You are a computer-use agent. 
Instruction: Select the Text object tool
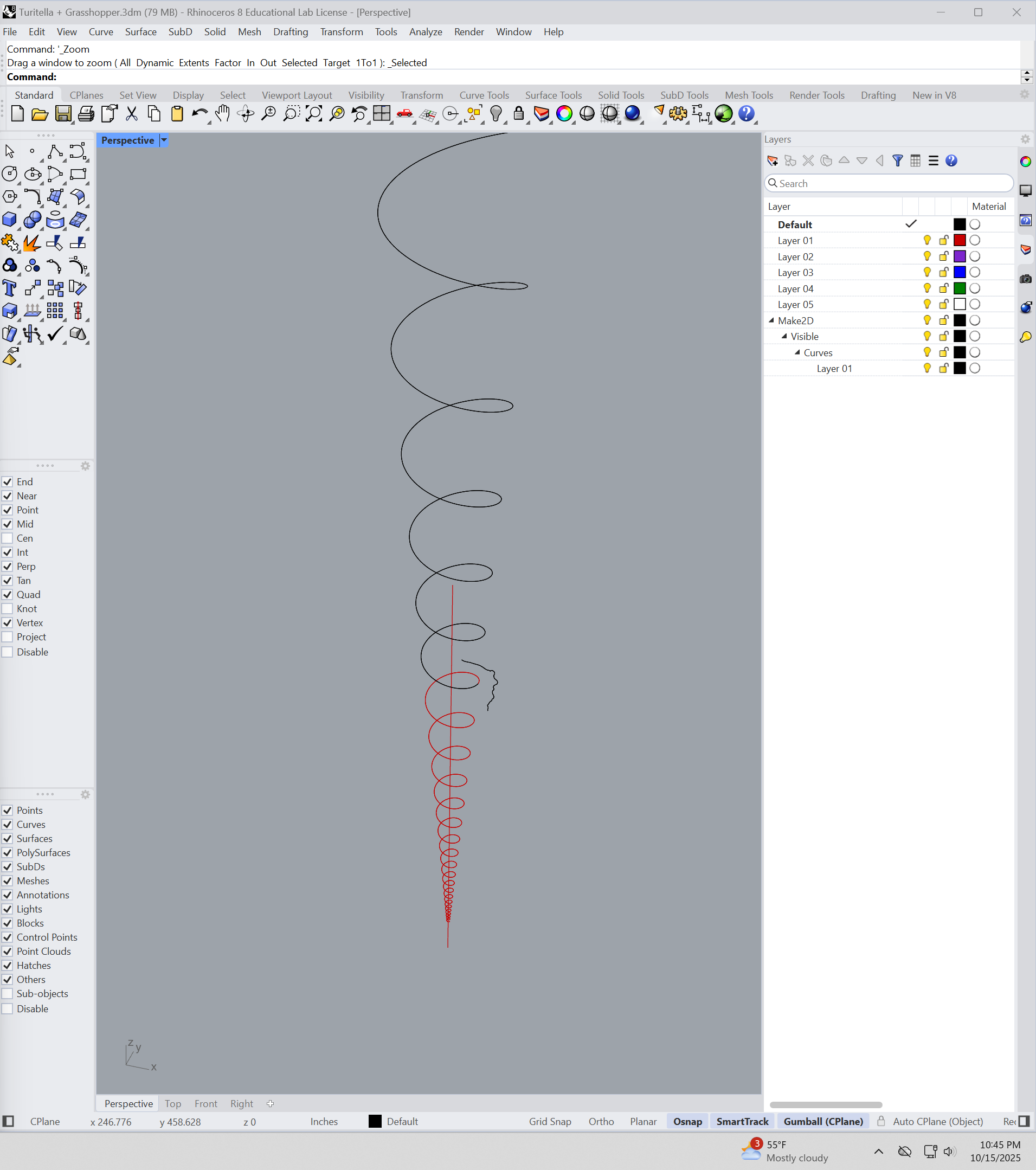pyautogui.click(x=10, y=288)
